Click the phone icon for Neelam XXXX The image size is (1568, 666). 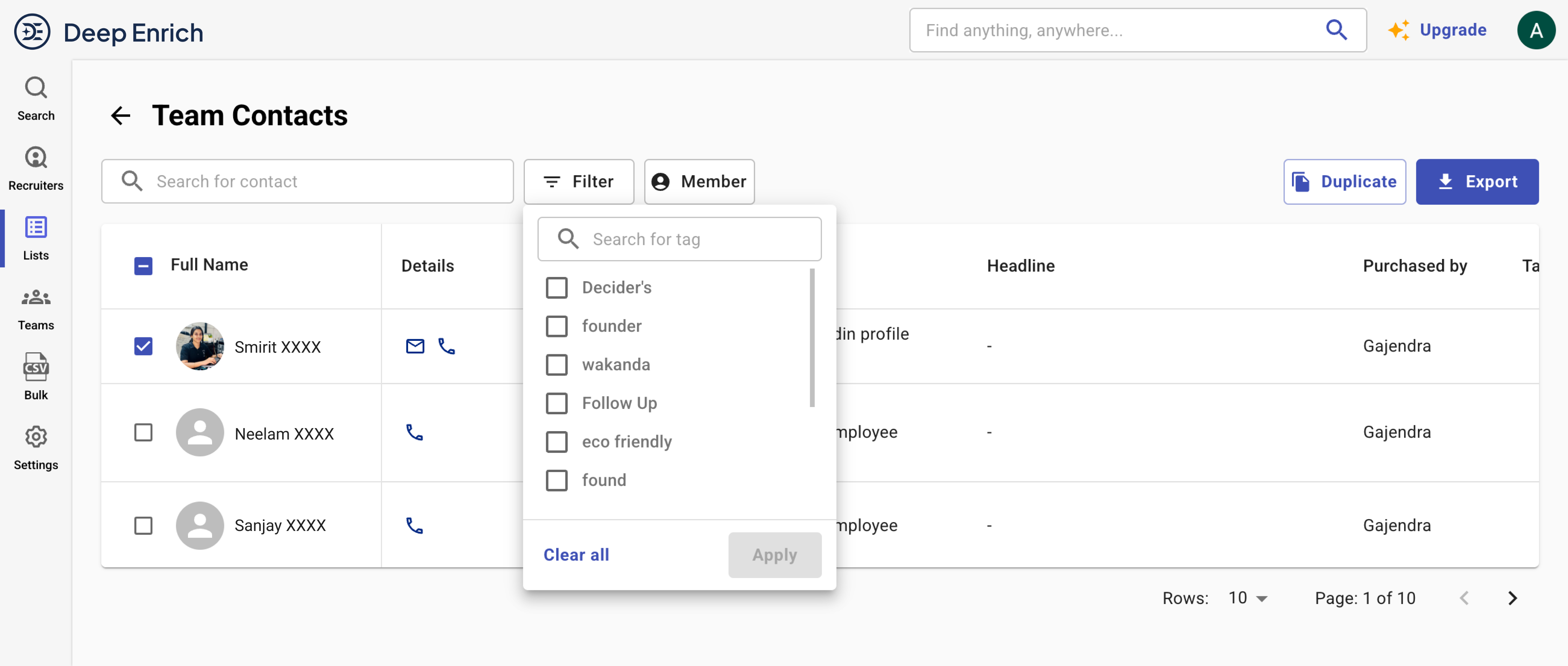[415, 432]
